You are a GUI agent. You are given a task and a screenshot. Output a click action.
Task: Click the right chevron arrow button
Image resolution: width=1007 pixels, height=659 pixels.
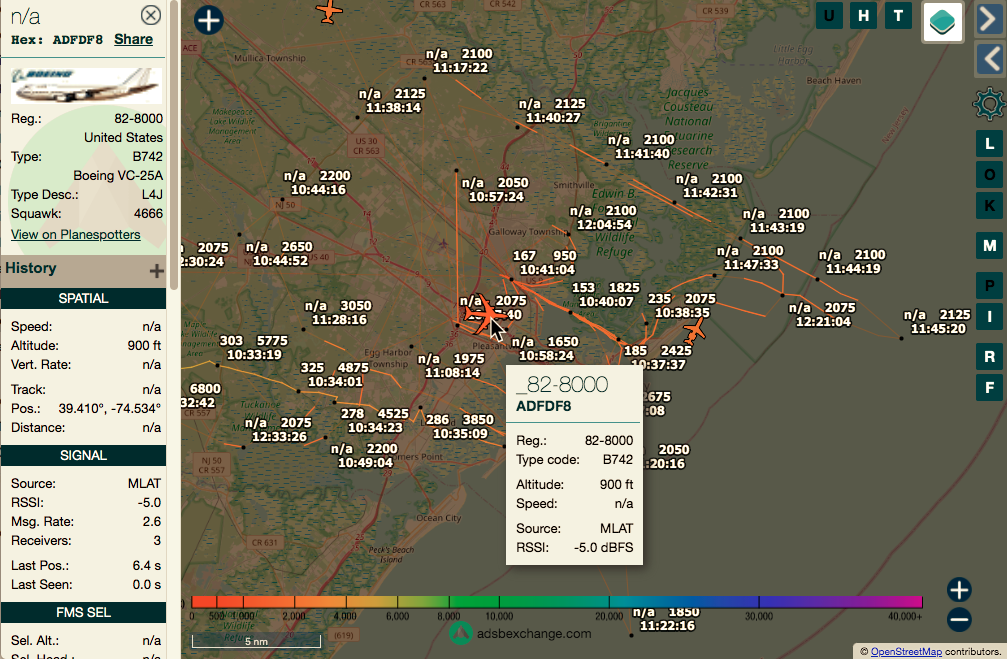coord(991,19)
